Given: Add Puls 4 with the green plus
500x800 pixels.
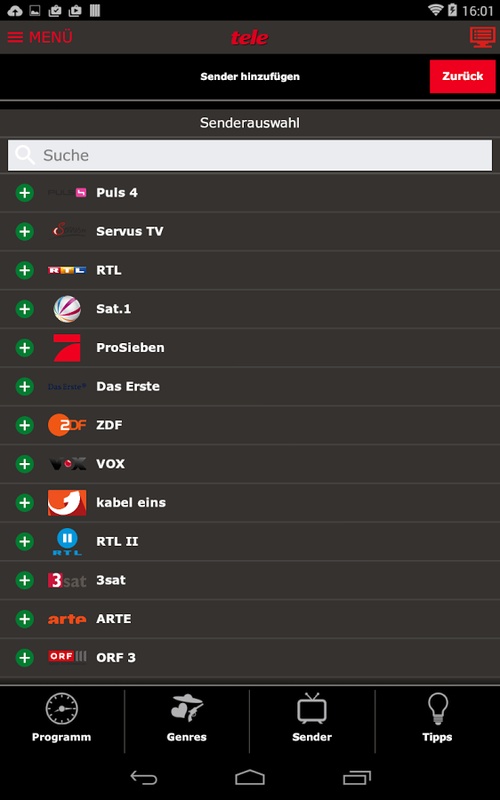Looking at the screenshot, I should point(24,193).
